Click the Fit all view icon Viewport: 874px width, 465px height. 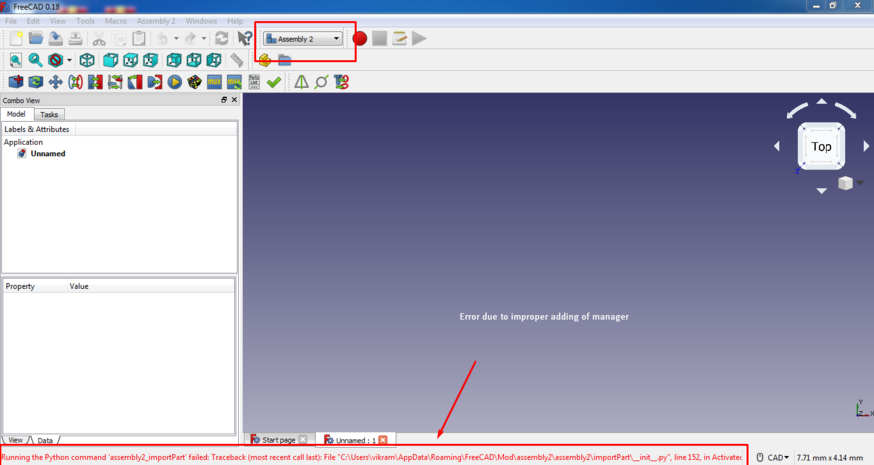[x=16, y=60]
